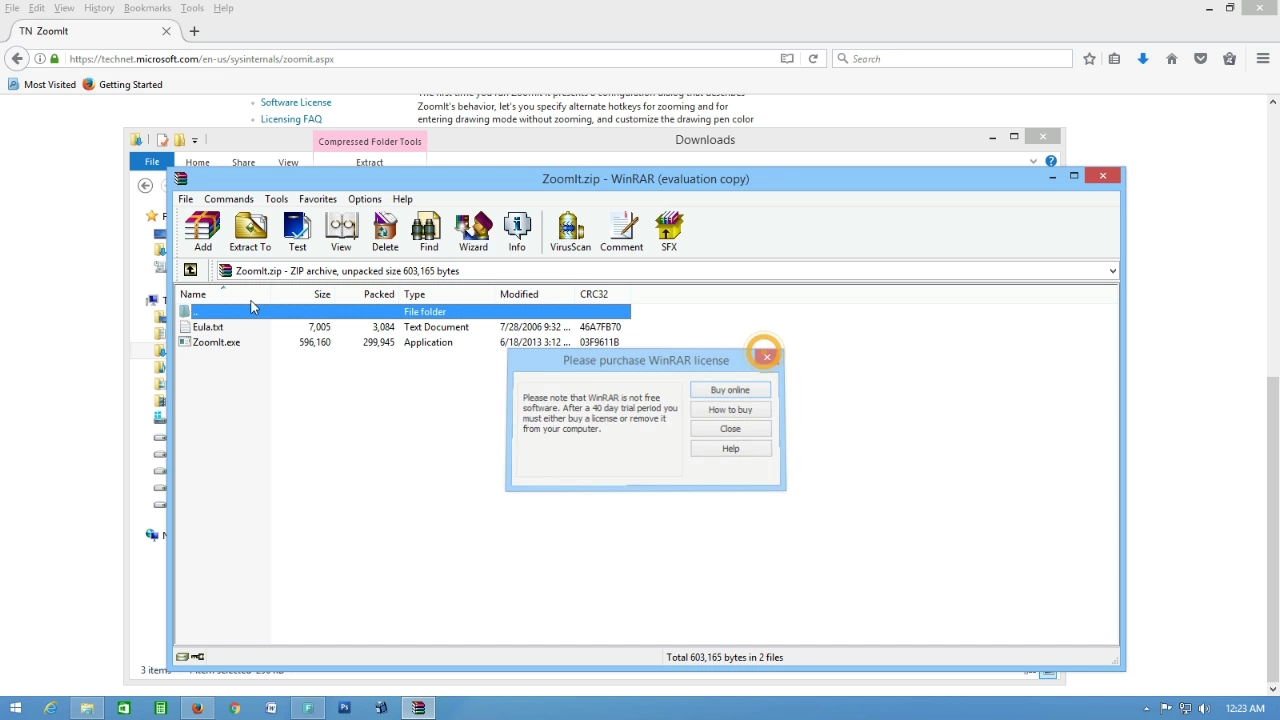Open the Favorites menu in WinRAR
The height and width of the screenshot is (720, 1280).
[318, 199]
